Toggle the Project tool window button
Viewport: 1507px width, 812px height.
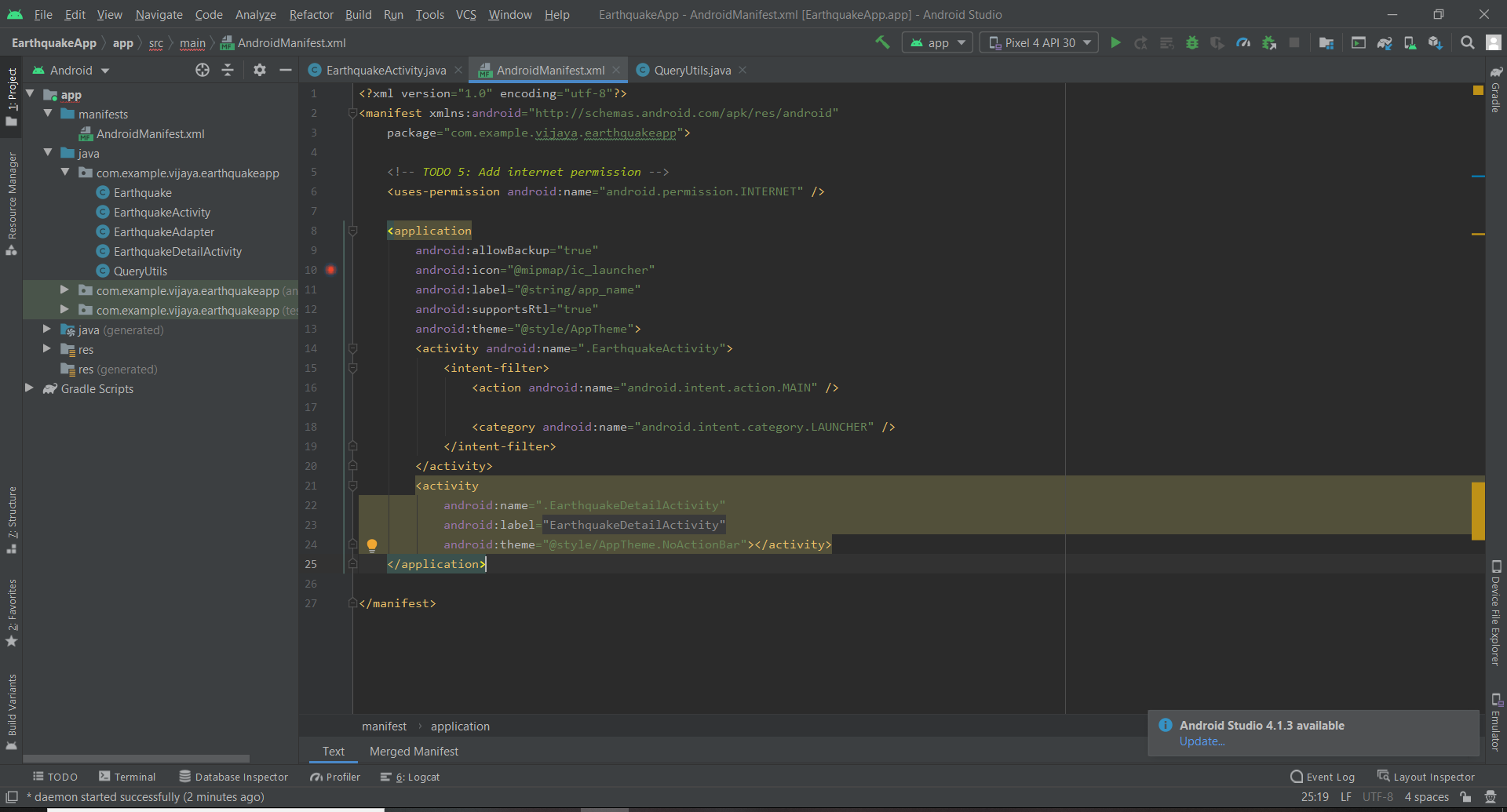12,96
